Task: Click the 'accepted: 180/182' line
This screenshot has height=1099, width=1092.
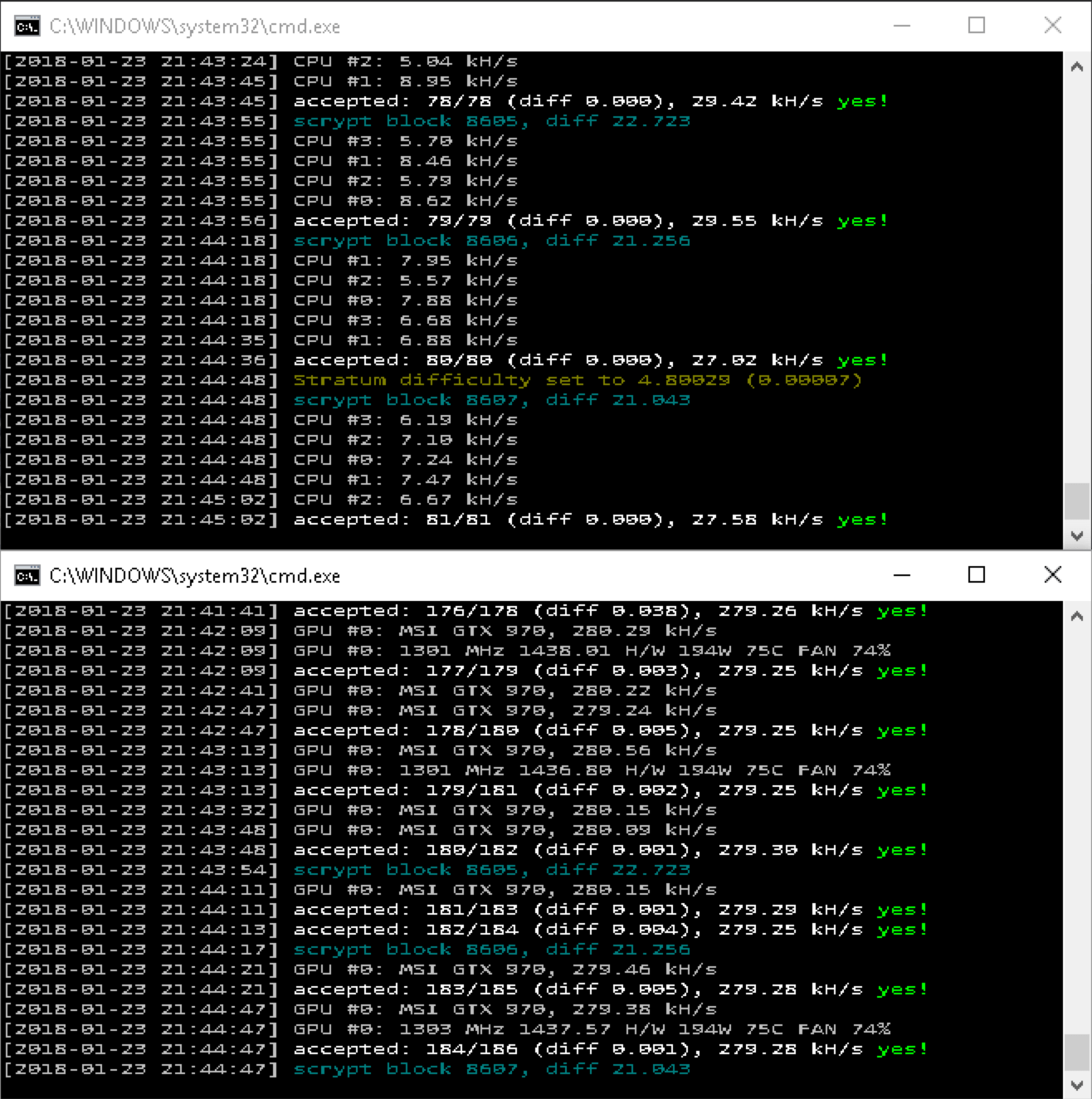Action: (466, 850)
